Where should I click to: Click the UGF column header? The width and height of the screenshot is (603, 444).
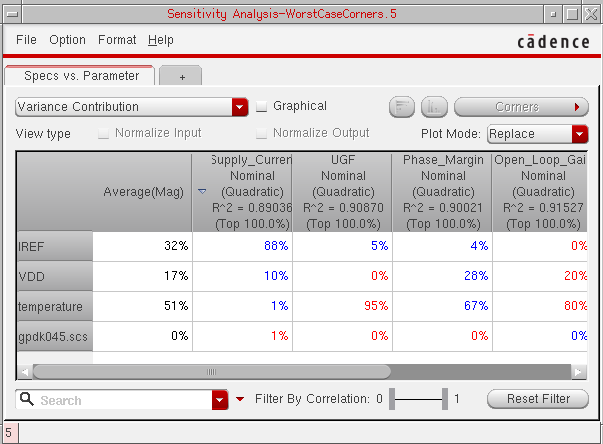pos(343,192)
